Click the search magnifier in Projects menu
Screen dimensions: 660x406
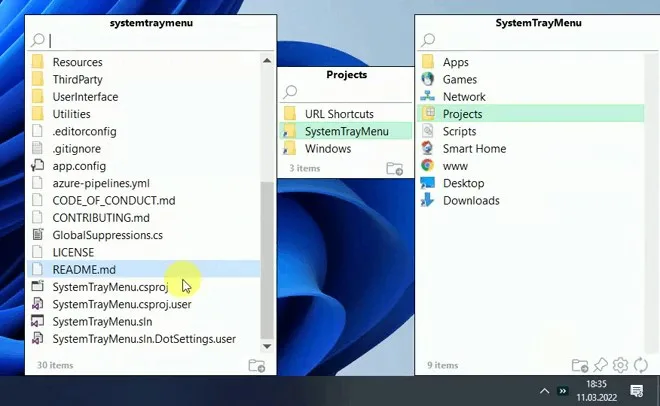click(290, 91)
